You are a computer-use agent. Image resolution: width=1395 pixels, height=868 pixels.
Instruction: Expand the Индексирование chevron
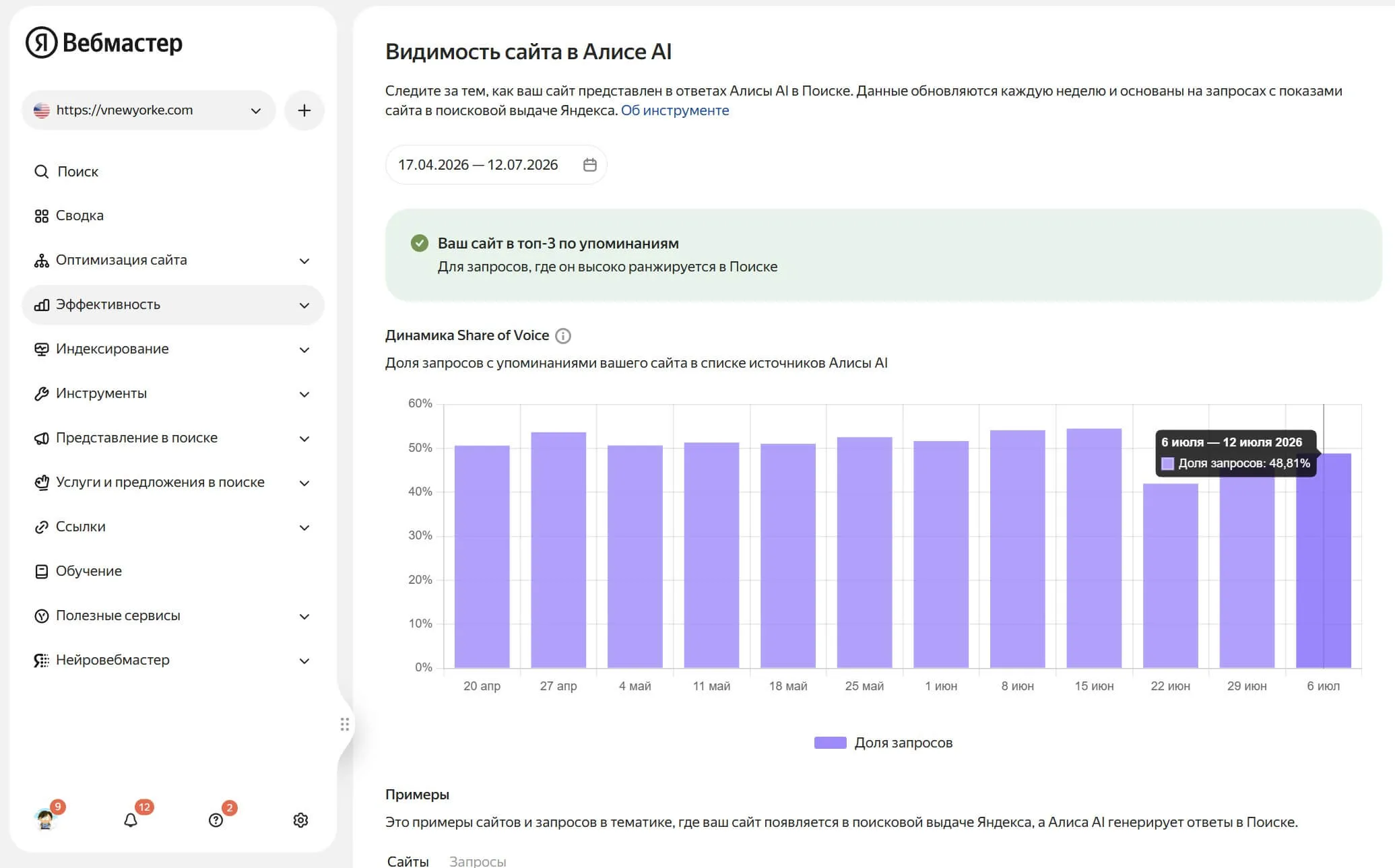pos(304,350)
